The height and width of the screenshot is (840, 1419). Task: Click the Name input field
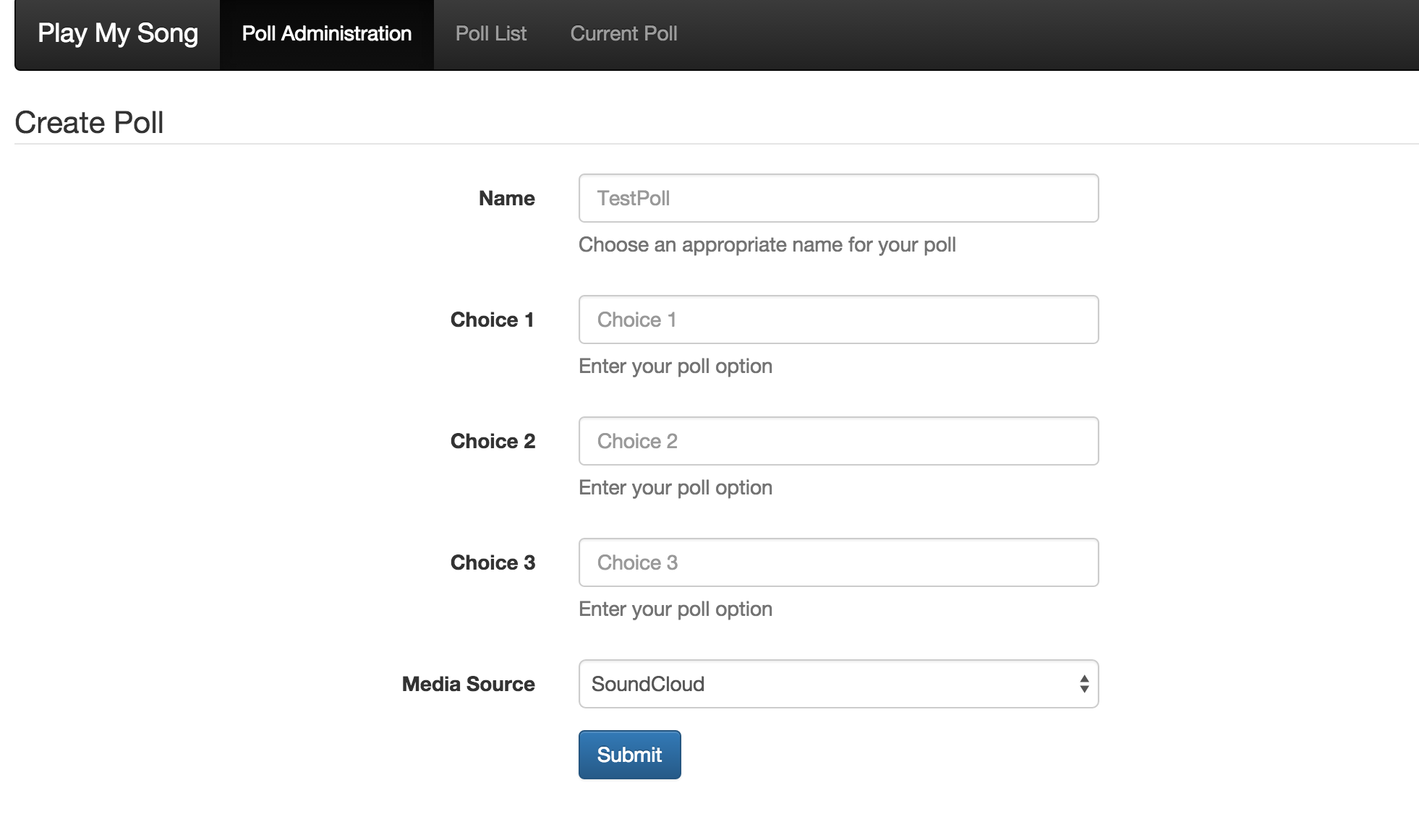[x=838, y=198]
